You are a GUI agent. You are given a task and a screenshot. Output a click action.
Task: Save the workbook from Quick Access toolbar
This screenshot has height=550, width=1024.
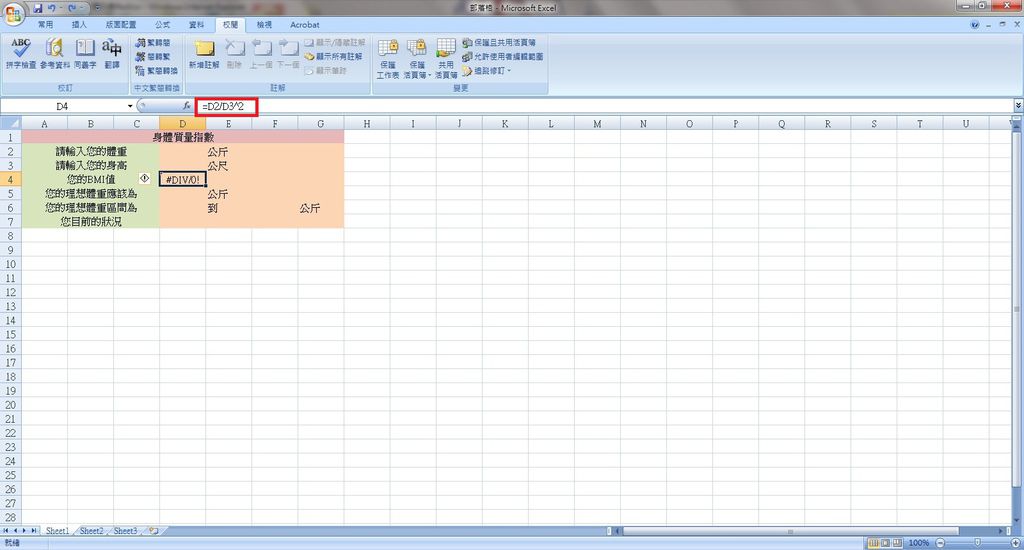pos(38,8)
